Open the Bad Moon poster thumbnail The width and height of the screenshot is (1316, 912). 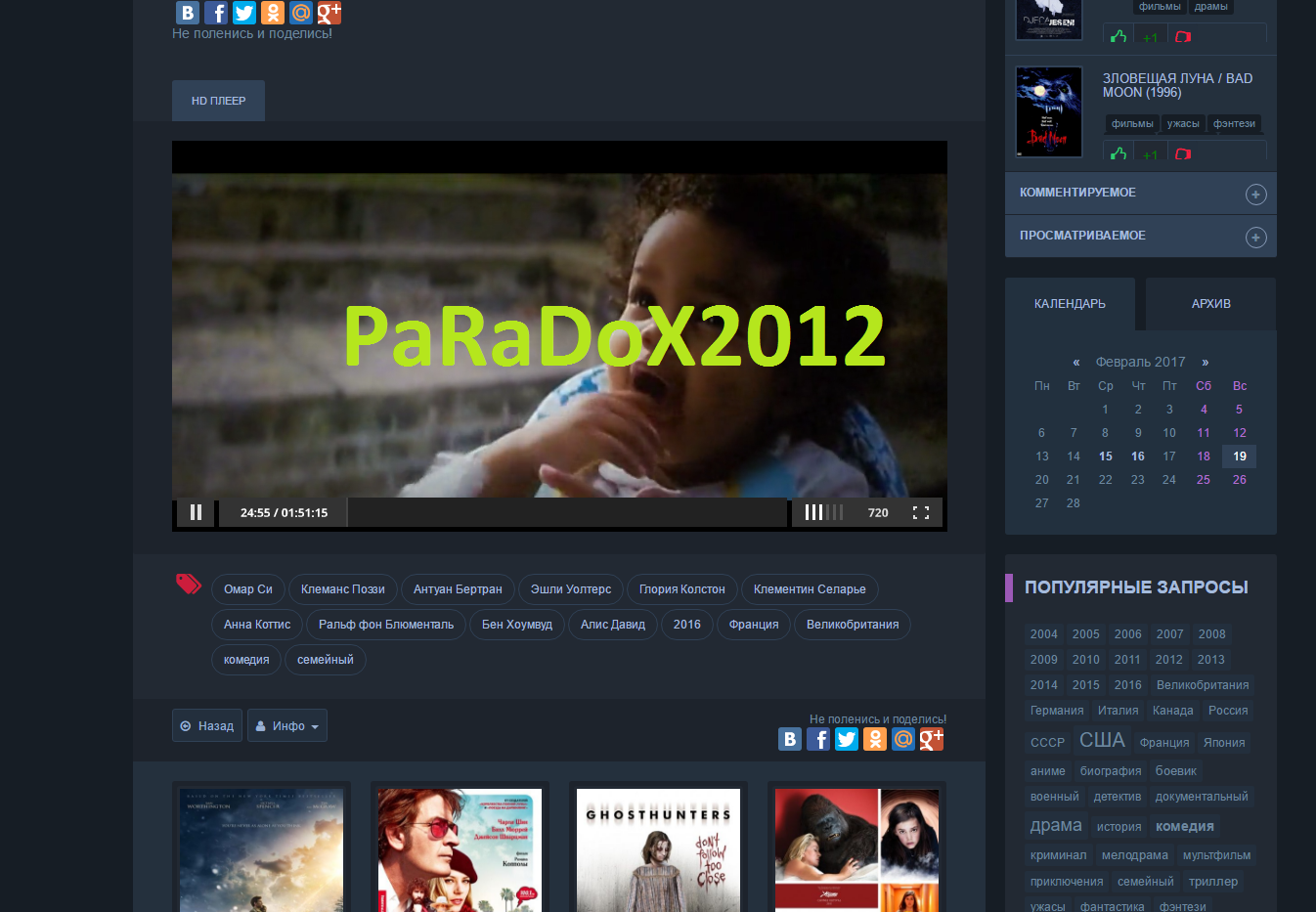pyautogui.click(x=1049, y=111)
